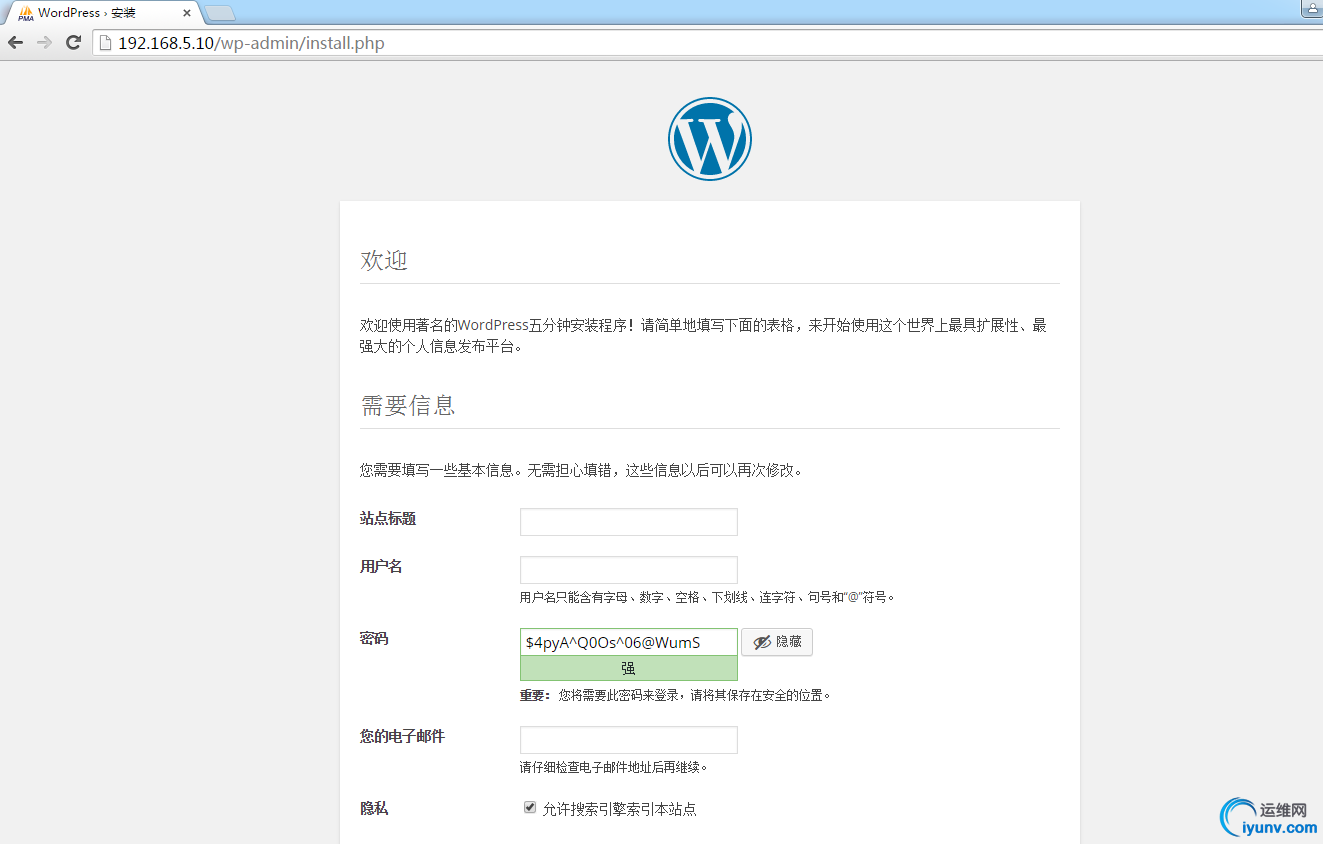
Task: Click the 欢迎 heading
Action: (x=384, y=260)
